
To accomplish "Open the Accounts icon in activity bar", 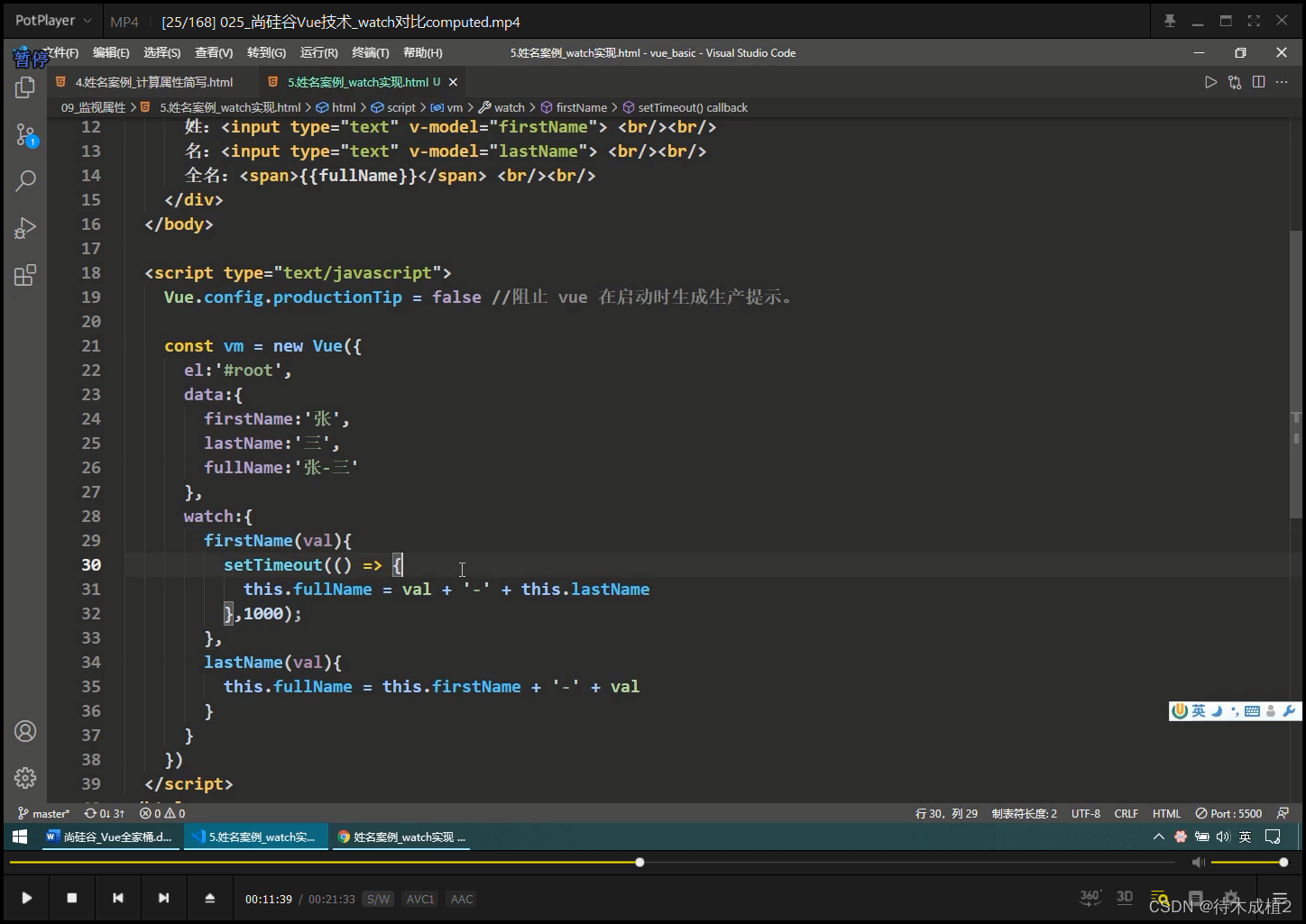I will pyautogui.click(x=25, y=731).
